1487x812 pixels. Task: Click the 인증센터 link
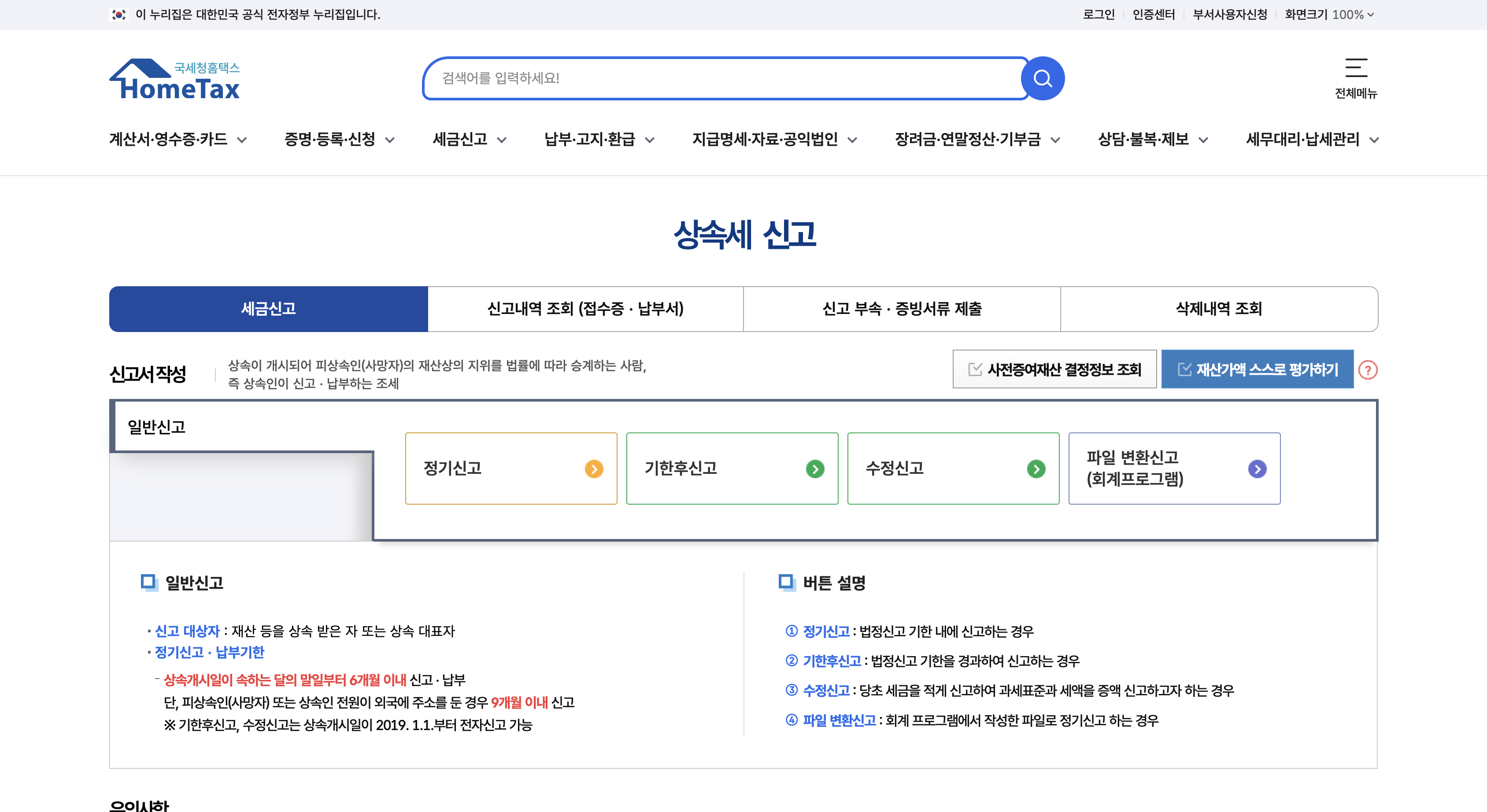pyautogui.click(x=1154, y=14)
